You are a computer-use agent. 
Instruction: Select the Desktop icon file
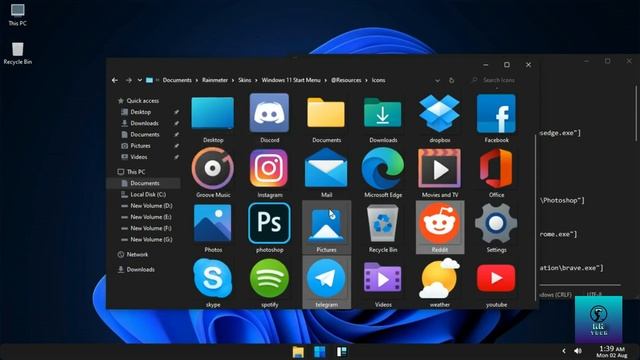[213, 118]
